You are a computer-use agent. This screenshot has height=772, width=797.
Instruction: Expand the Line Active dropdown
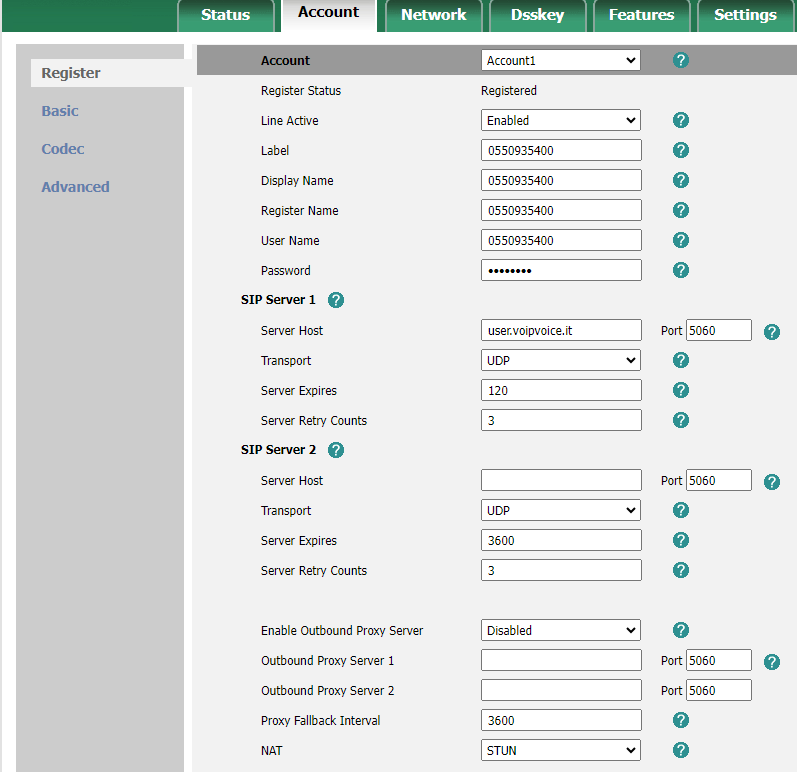(561, 120)
